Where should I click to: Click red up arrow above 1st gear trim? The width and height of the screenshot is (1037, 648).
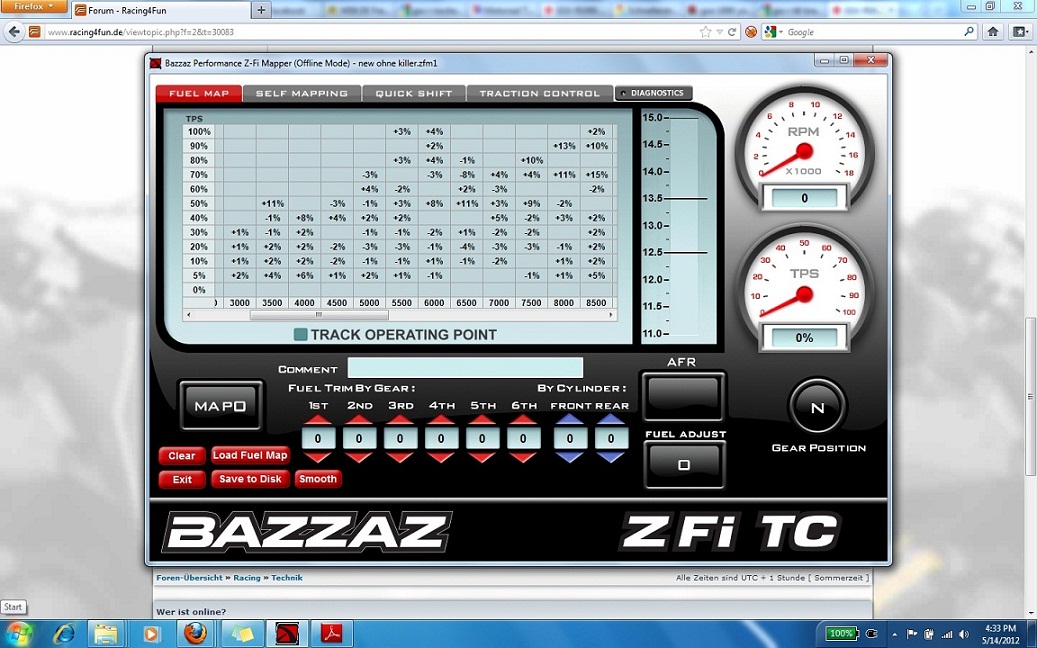[x=318, y=419]
